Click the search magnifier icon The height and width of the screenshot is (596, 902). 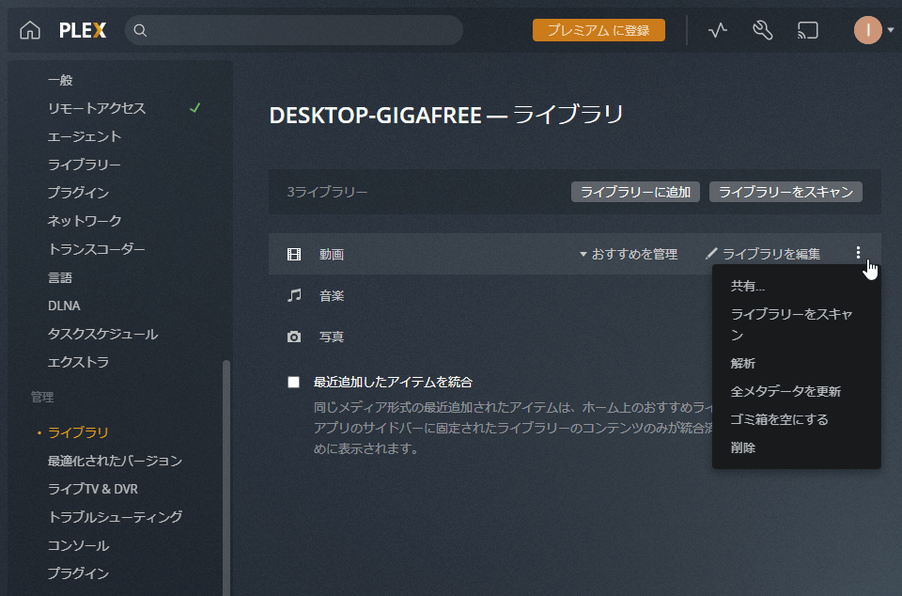point(140,30)
